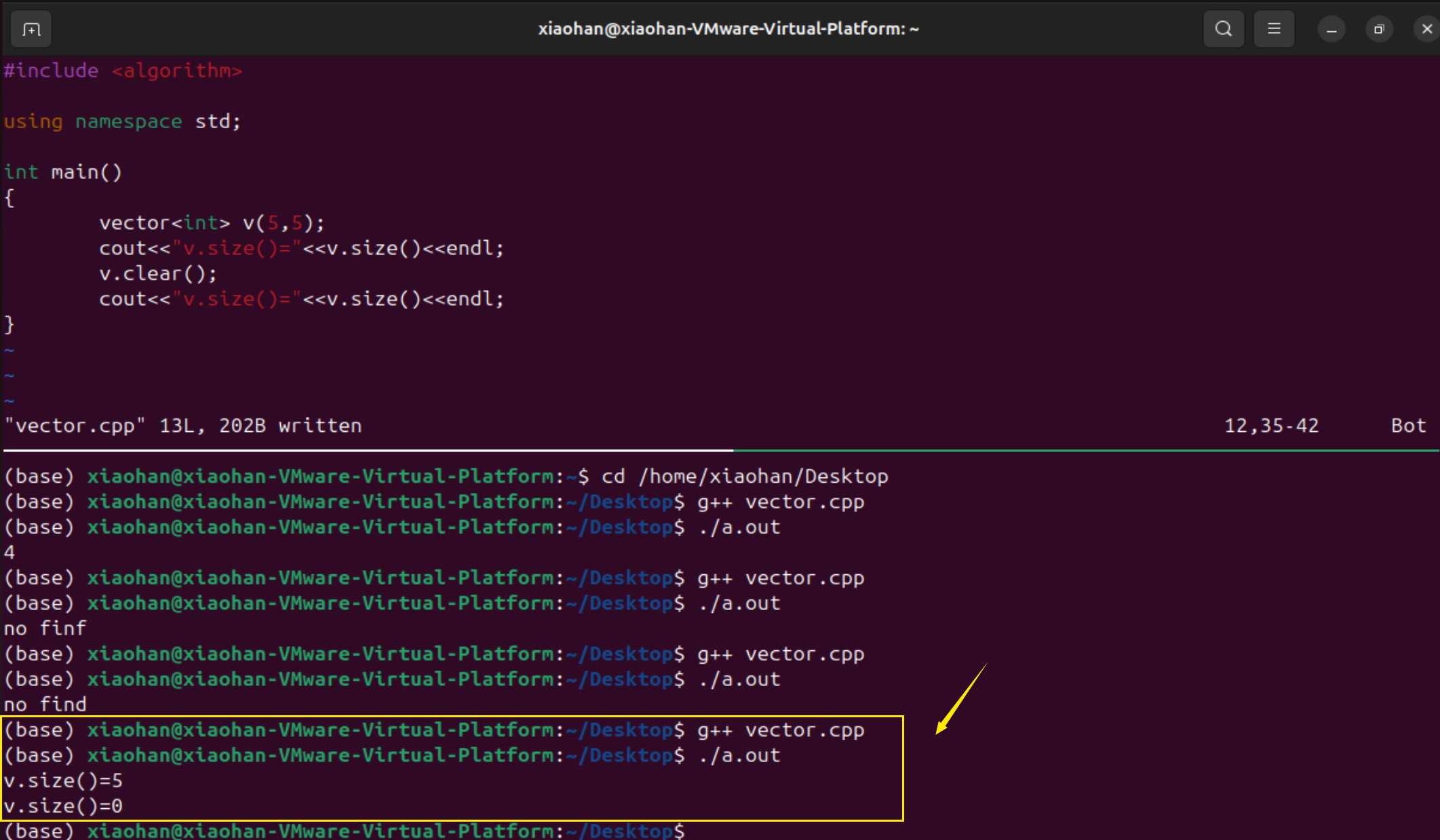Image resolution: width=1440 pixels, height=840 pixels.
Task: Click the 'int main()' line
Action: tap(63, 172)
